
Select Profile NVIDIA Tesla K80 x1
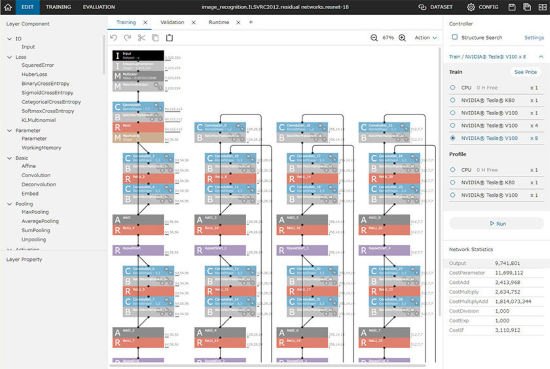tap(452, 182)
